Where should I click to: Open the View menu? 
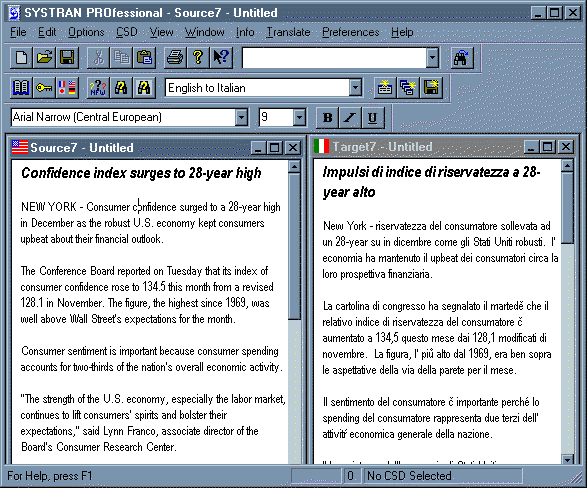pos(161,32)
